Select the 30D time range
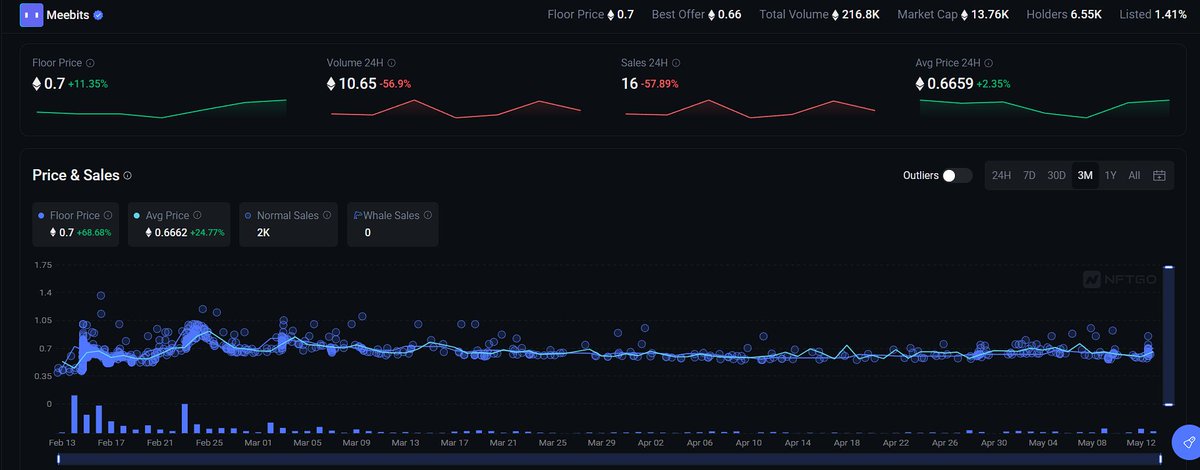This screenshot has width=1200, height=470. tap(1056, 175)
